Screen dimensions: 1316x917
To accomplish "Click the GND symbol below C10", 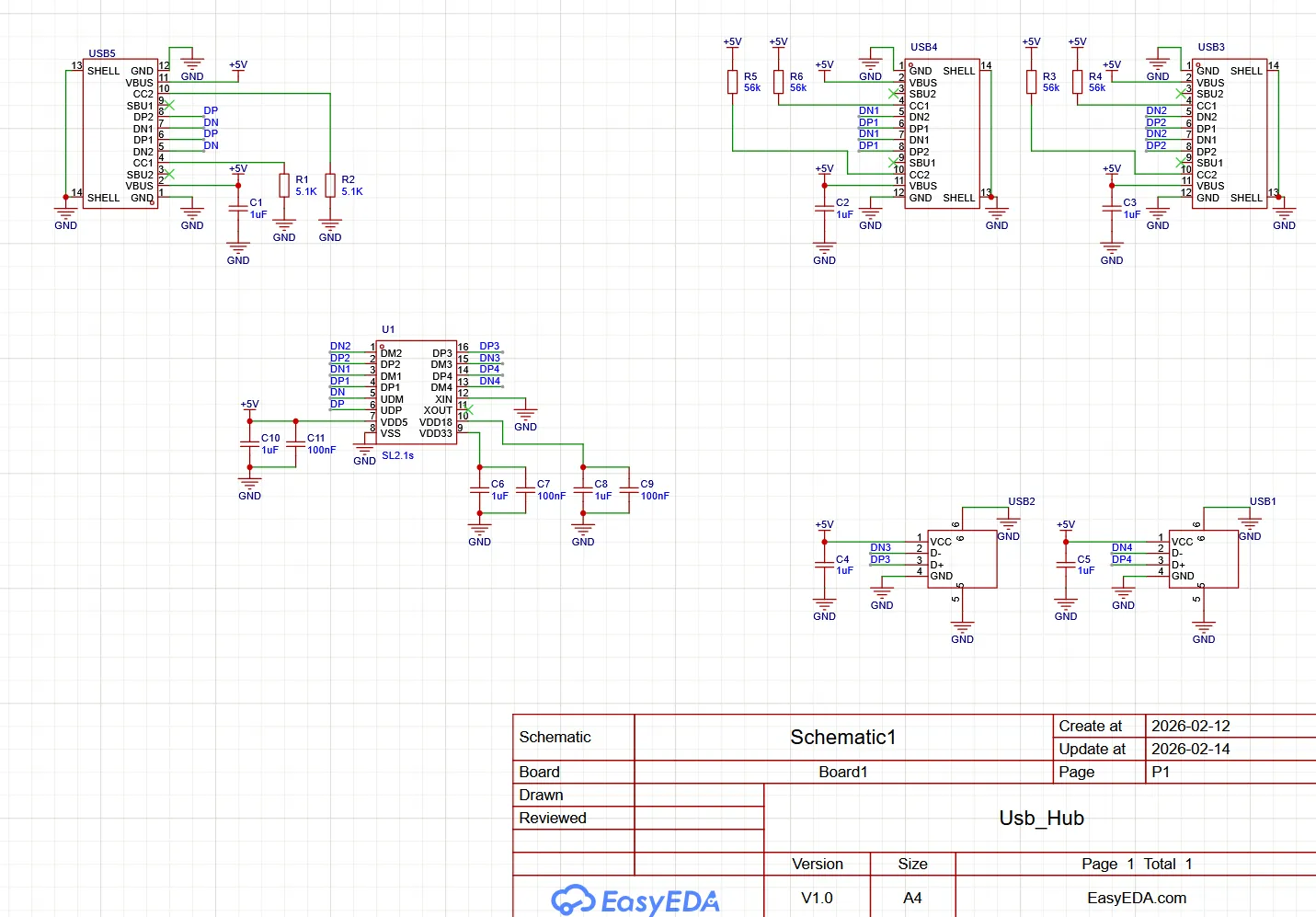I will point(249,488).
